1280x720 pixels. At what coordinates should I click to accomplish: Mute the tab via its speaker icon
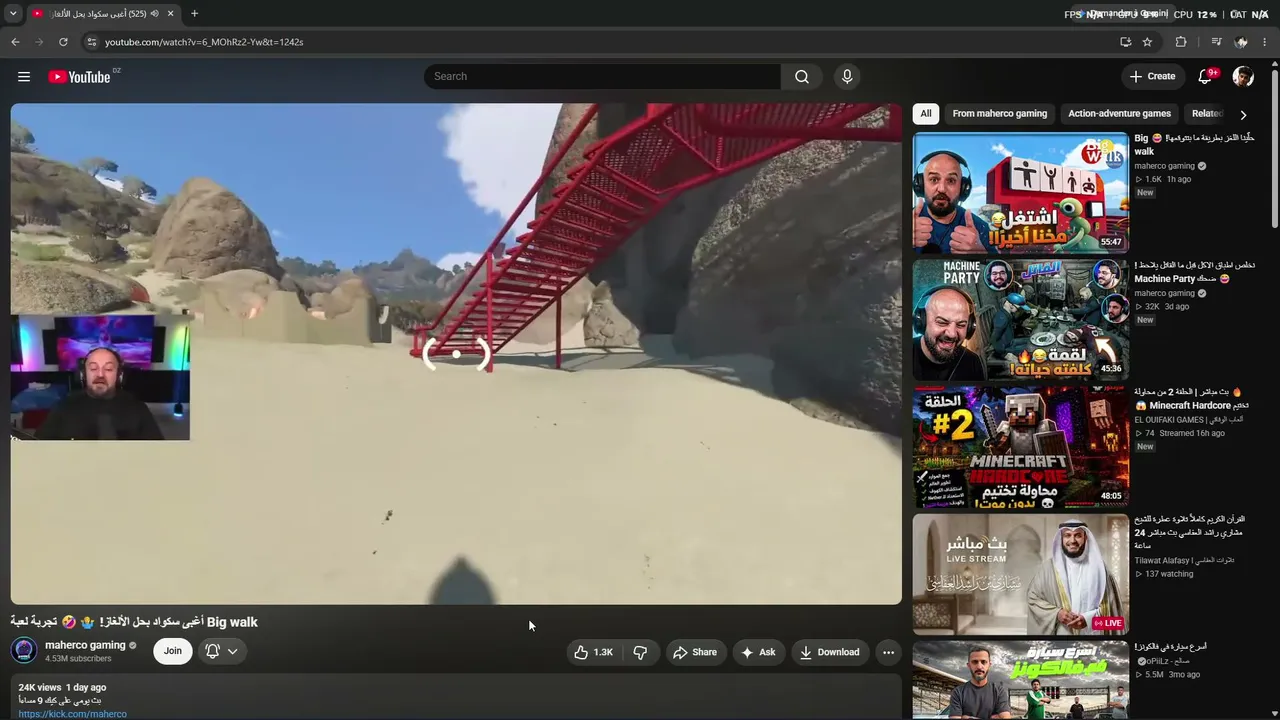coord(154,14)
